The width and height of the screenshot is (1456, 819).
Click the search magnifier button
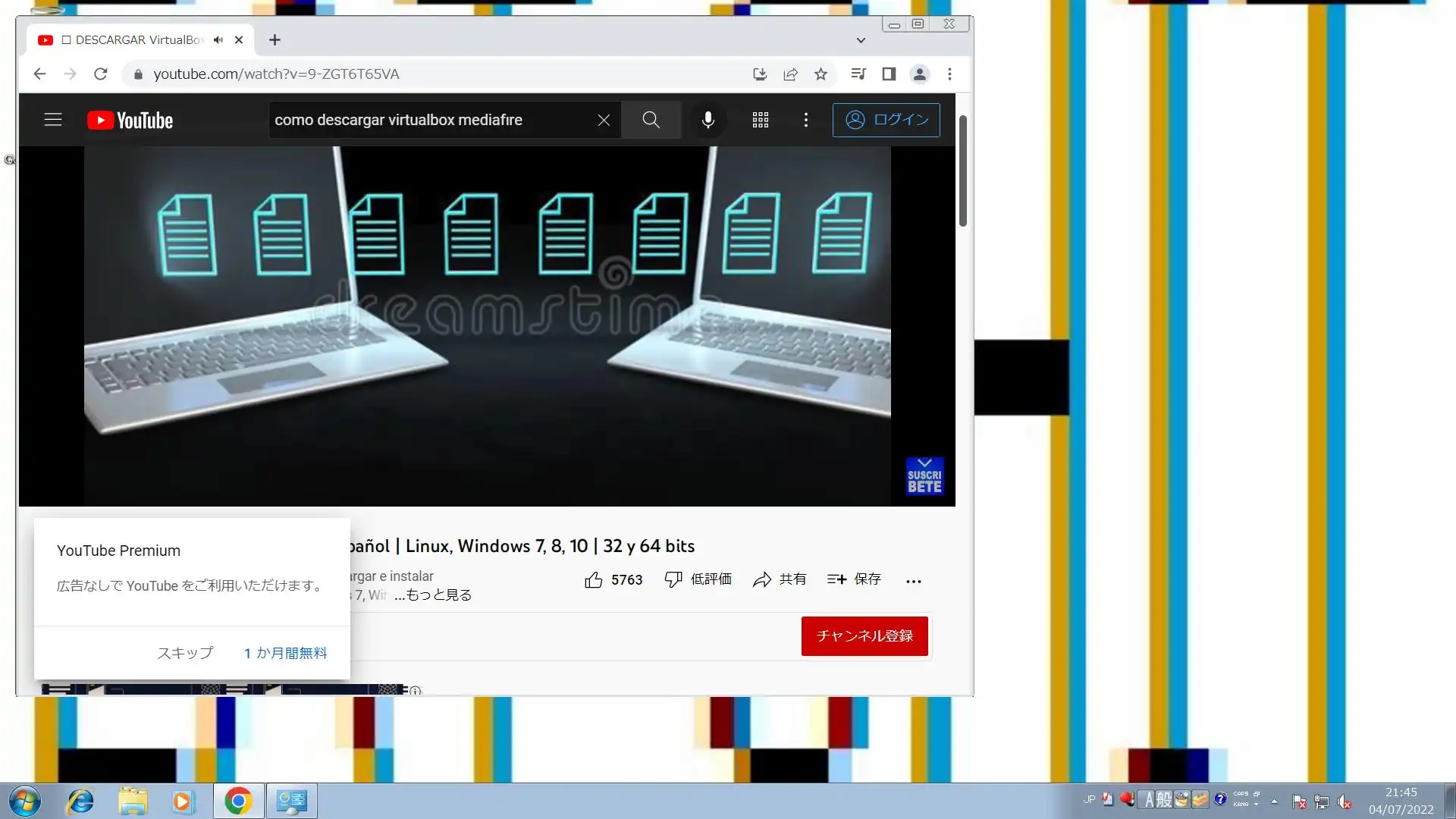point(651,120)
